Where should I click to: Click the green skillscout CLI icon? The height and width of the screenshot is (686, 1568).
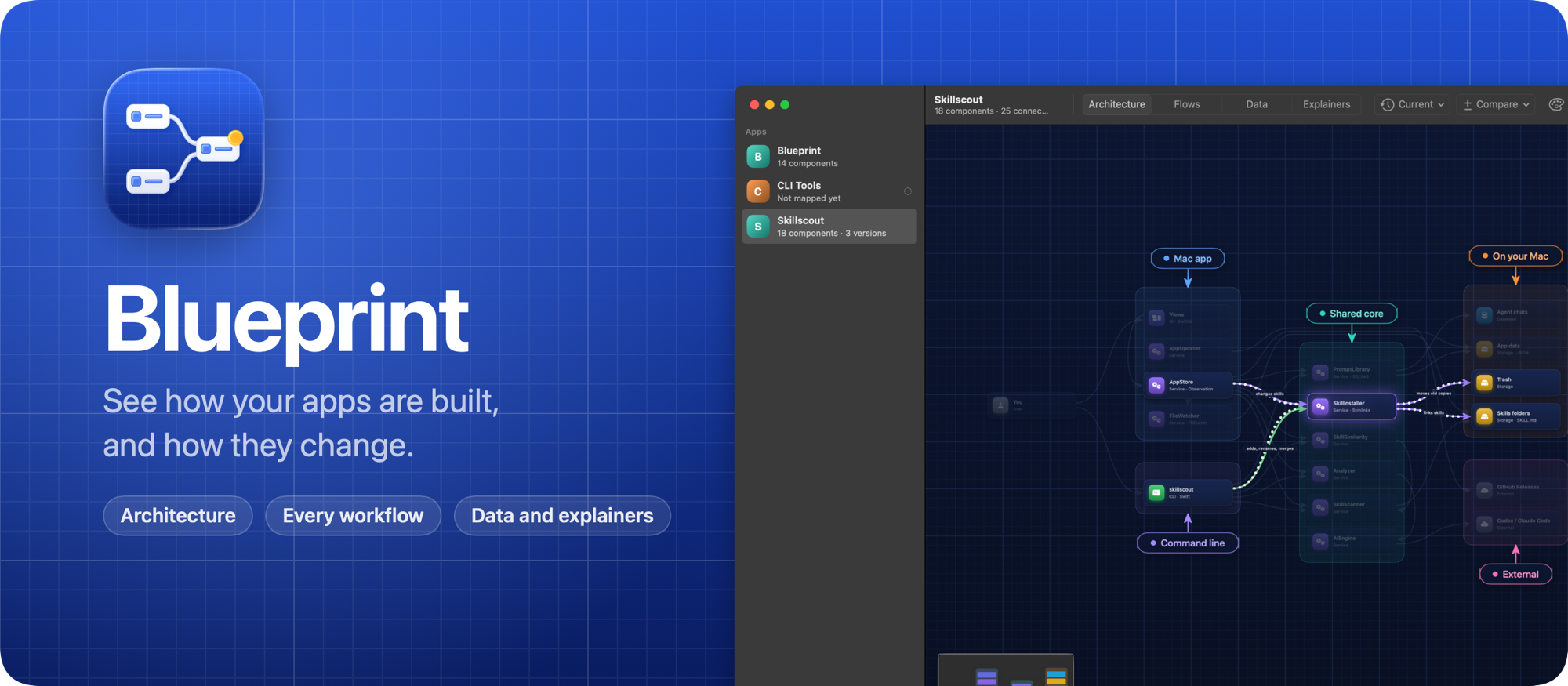pos(1156,492)
